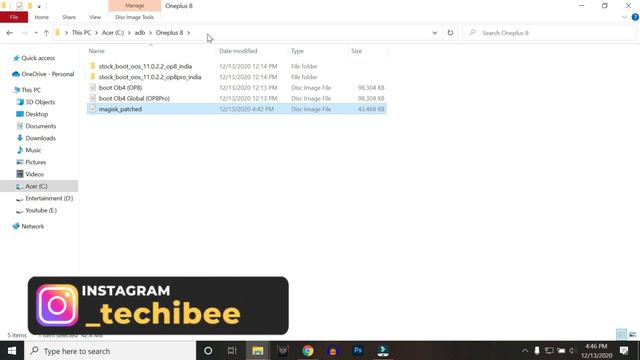640x360 pixels.
Task: Open Documents in navigation pane
Action: click(x=40, y=126)
